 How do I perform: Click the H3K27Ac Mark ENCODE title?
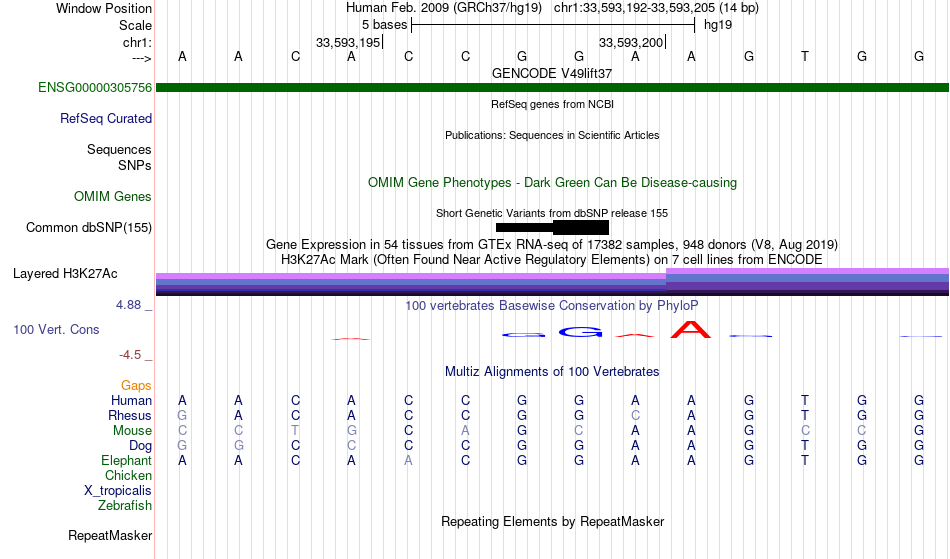pos(552,260)
